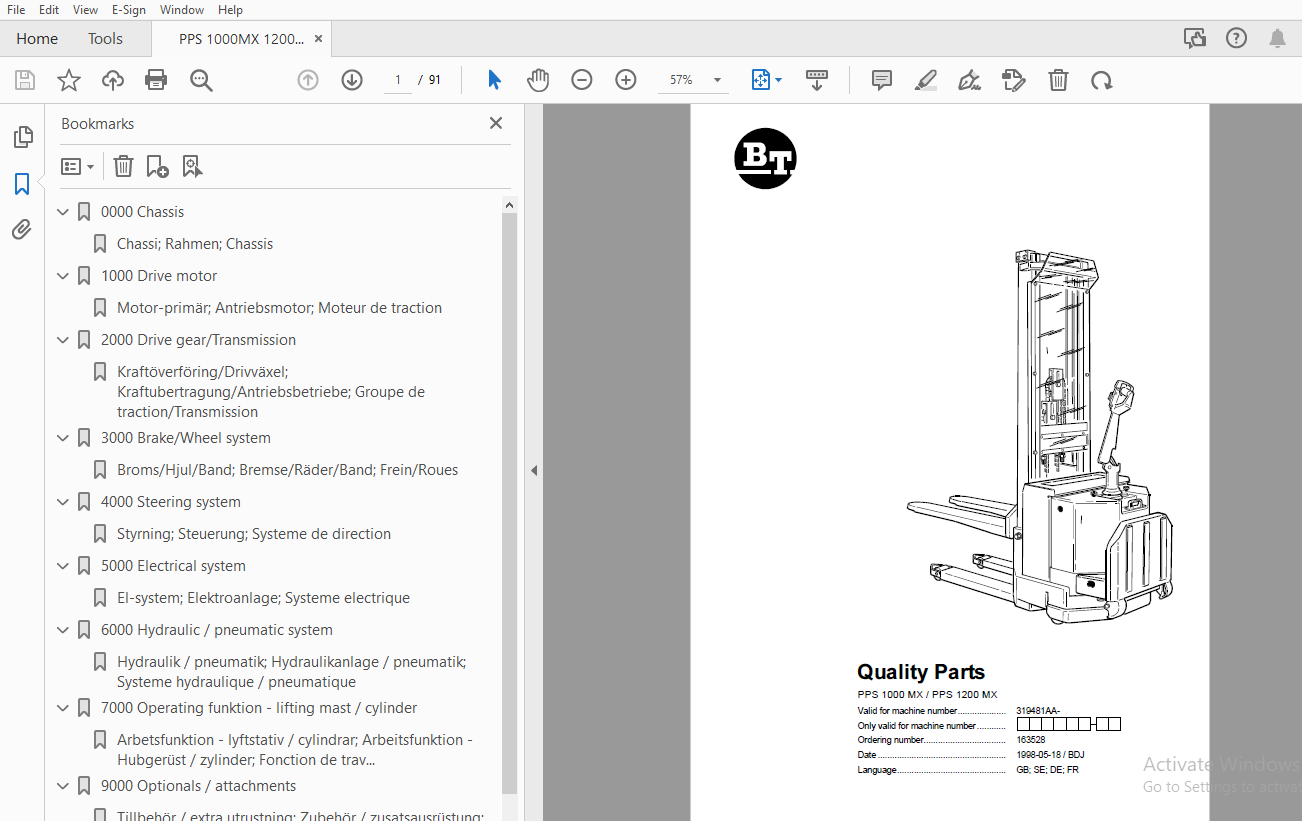Collapse the navigation pane divider arrow

[534, 470]
